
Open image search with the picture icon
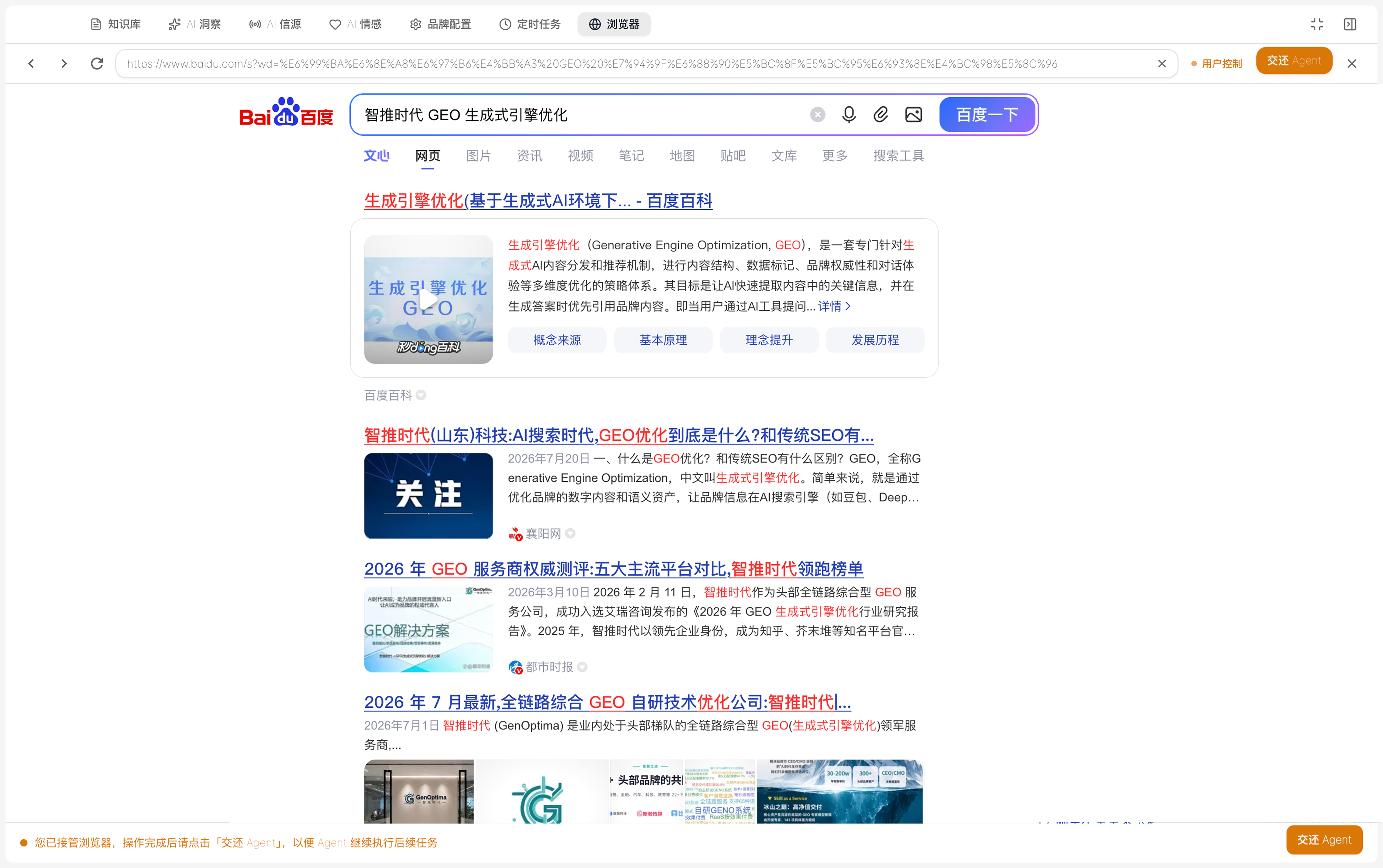pyautogui.click(x=913, y=115)
